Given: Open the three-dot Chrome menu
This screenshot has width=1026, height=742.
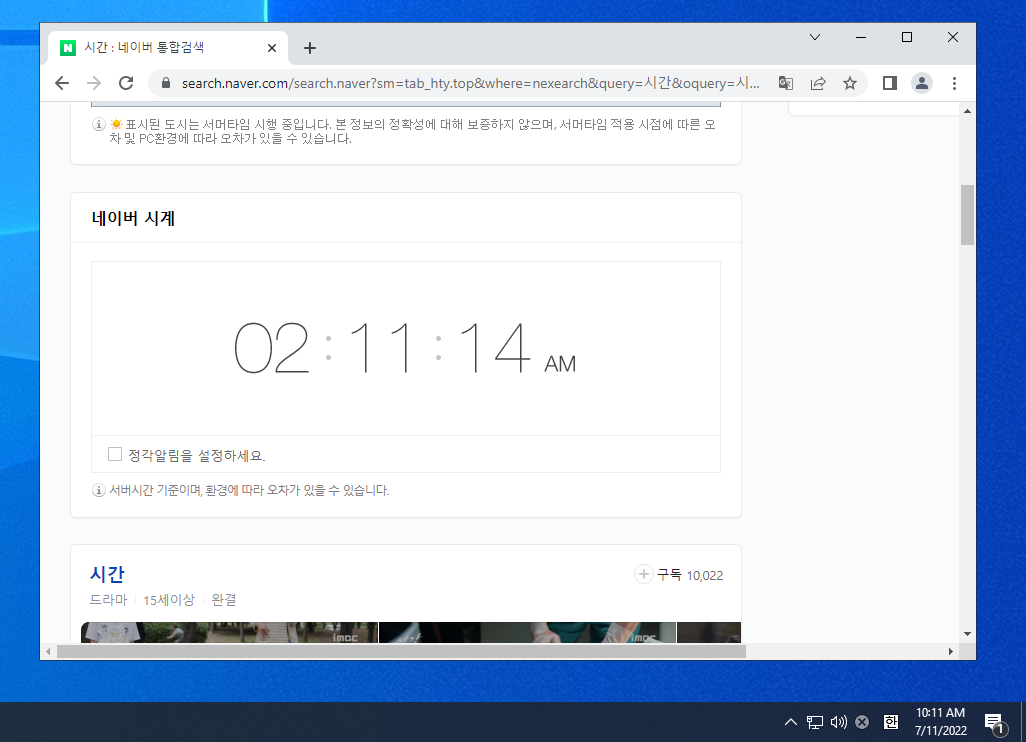Looking at the screenshot, I should point(954,83).
